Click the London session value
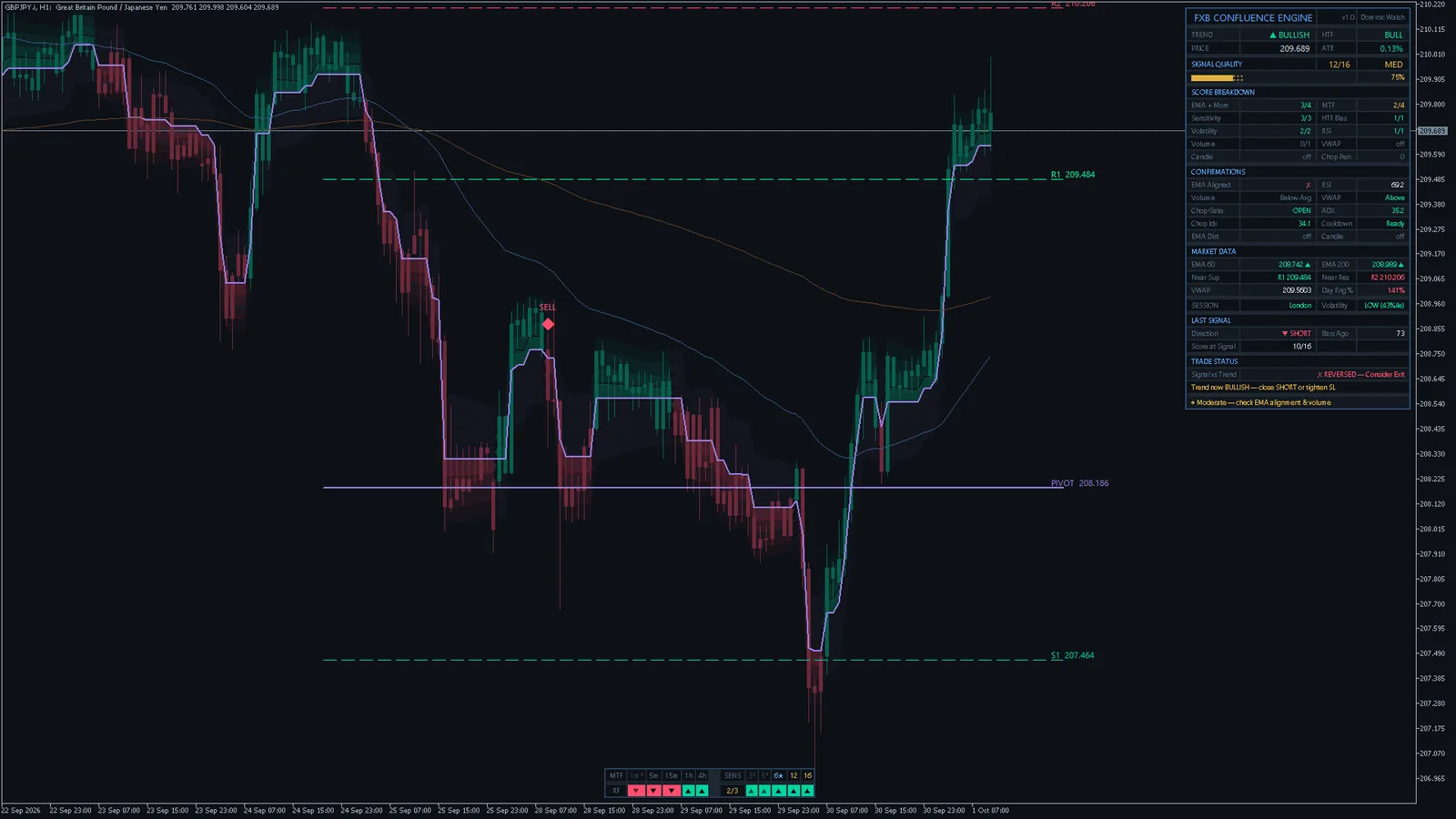This screenshot has height=819, width=1456. [1300, 305]
